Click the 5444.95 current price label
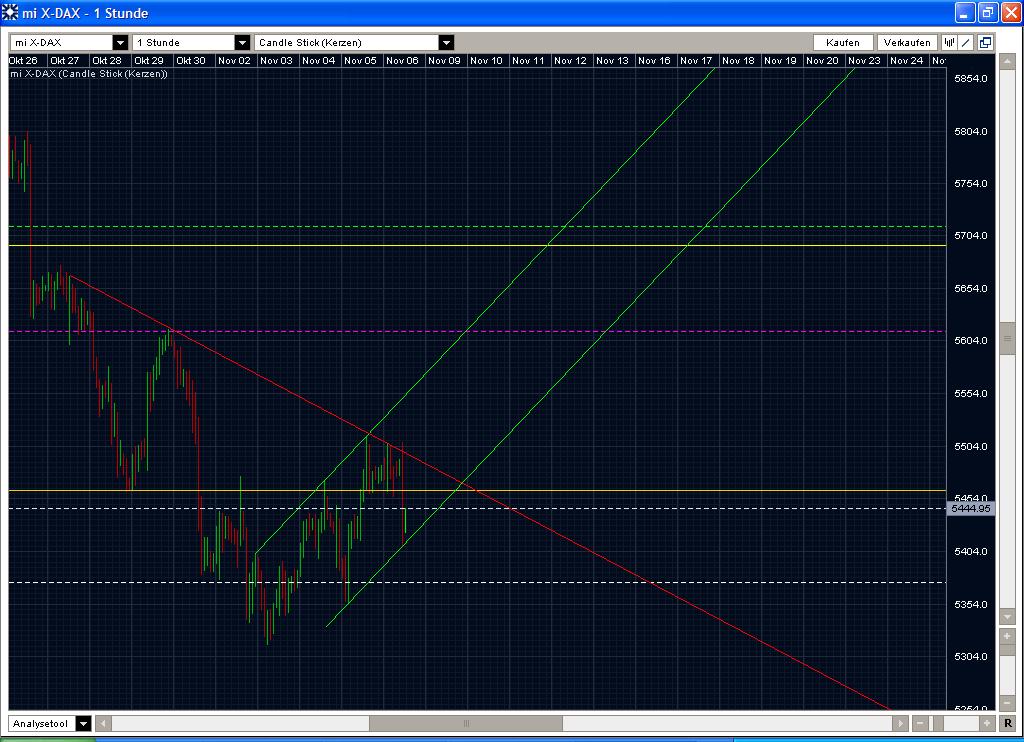The height and width of the screenshot is (742, 1024). 970,508
